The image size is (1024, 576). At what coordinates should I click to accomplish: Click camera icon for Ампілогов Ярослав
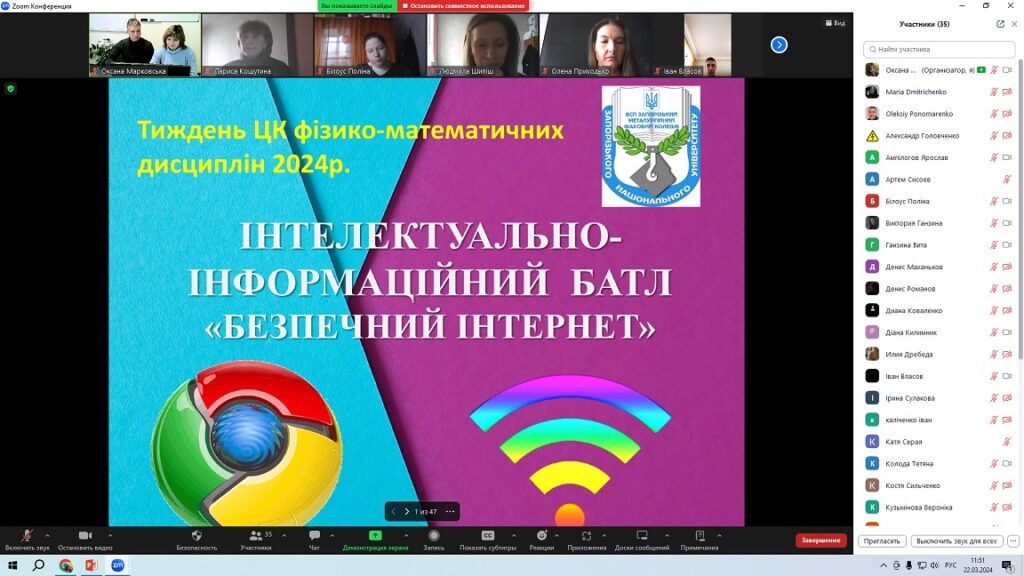tap(1007, 157)
